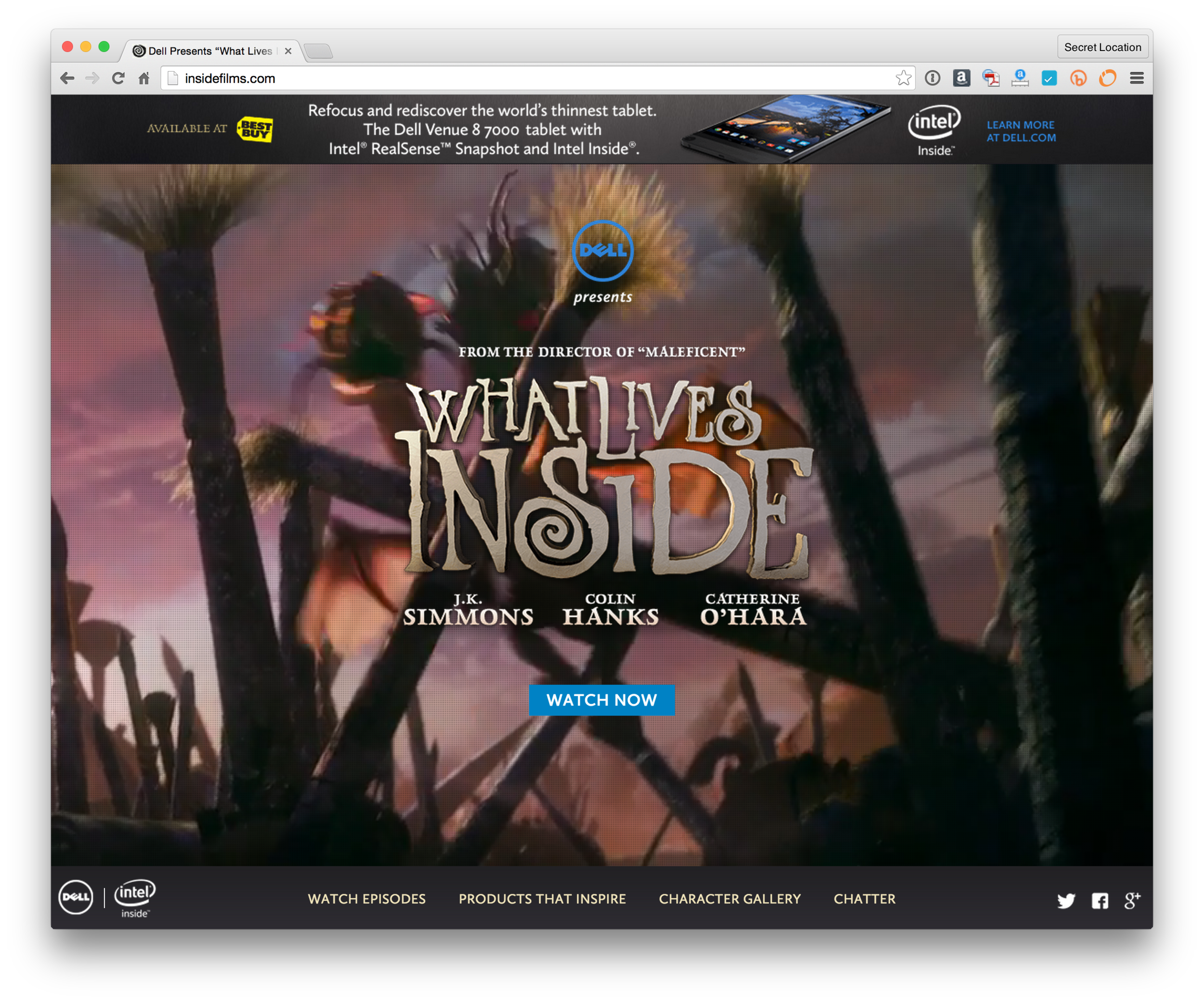1204x1002 pixels.
Task: Click the extension icon after the PDF icon
Action: tap(1020, 78)
